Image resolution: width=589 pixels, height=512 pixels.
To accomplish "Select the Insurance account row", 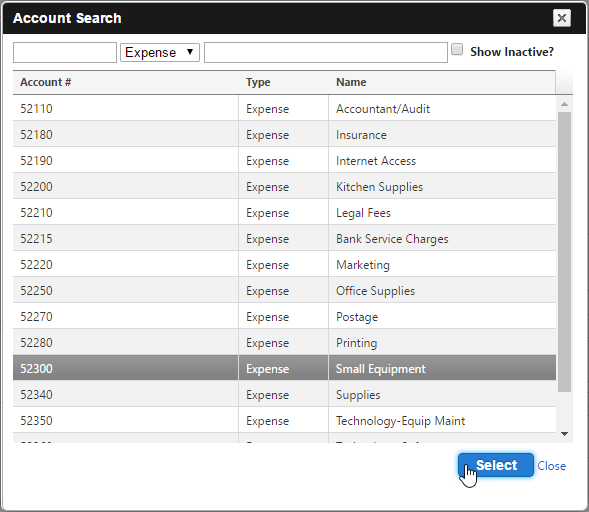I will tap(284, 134).
